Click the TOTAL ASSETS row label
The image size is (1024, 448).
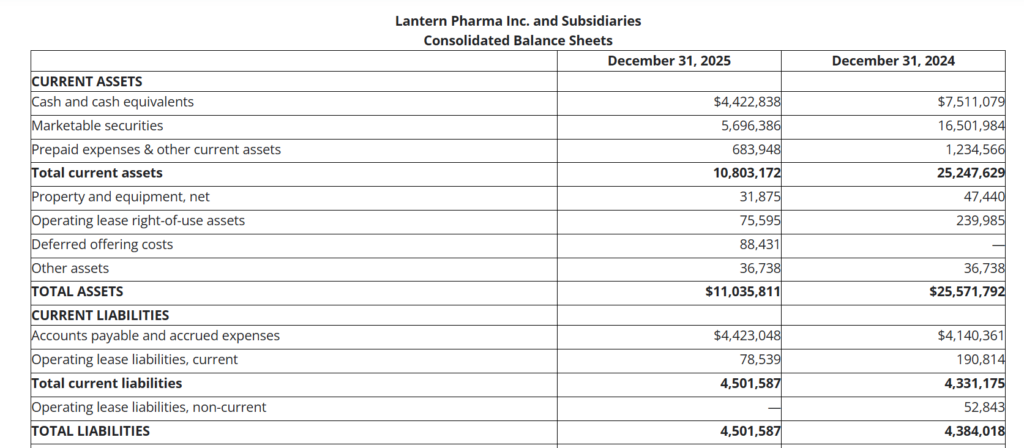78,291
